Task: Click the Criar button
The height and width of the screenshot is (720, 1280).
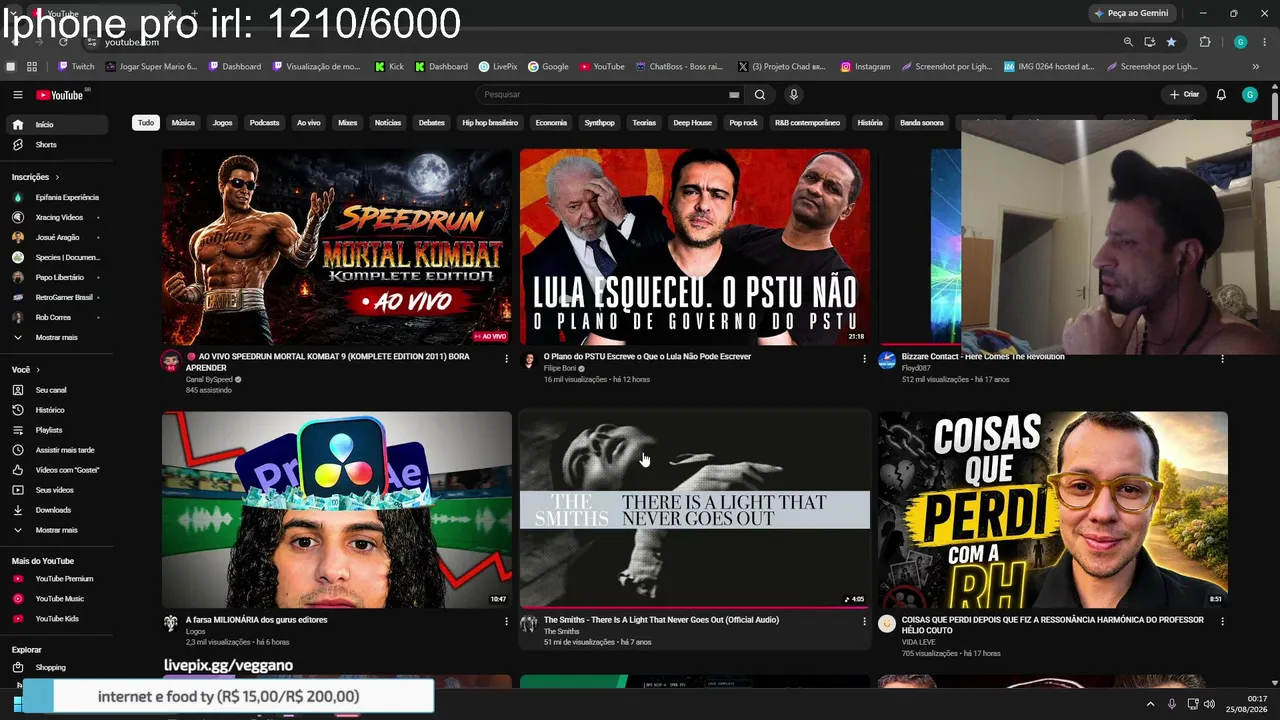Action: click(1184, 95)
